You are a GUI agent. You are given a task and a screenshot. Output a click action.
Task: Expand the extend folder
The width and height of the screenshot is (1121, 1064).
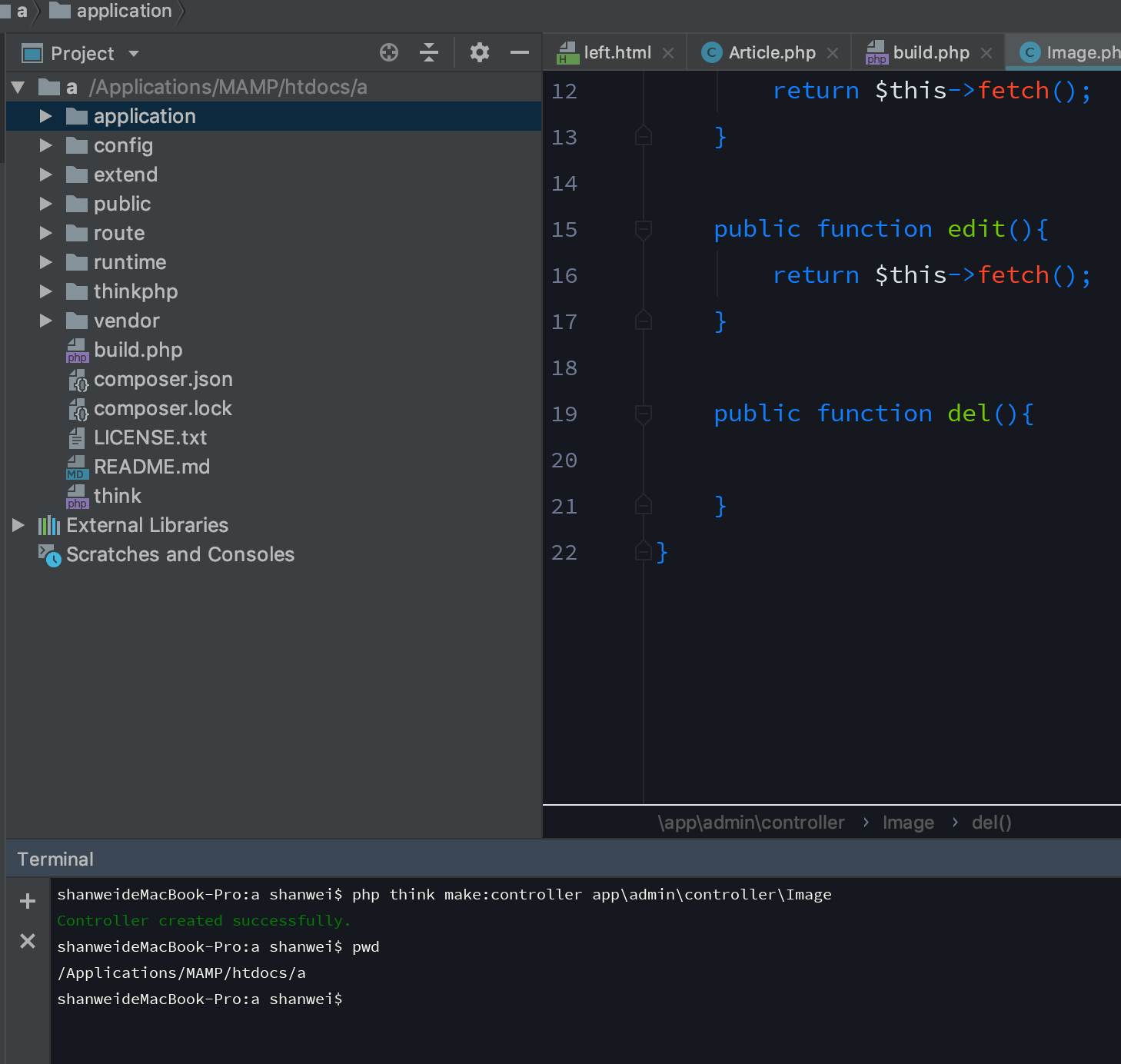46,175
